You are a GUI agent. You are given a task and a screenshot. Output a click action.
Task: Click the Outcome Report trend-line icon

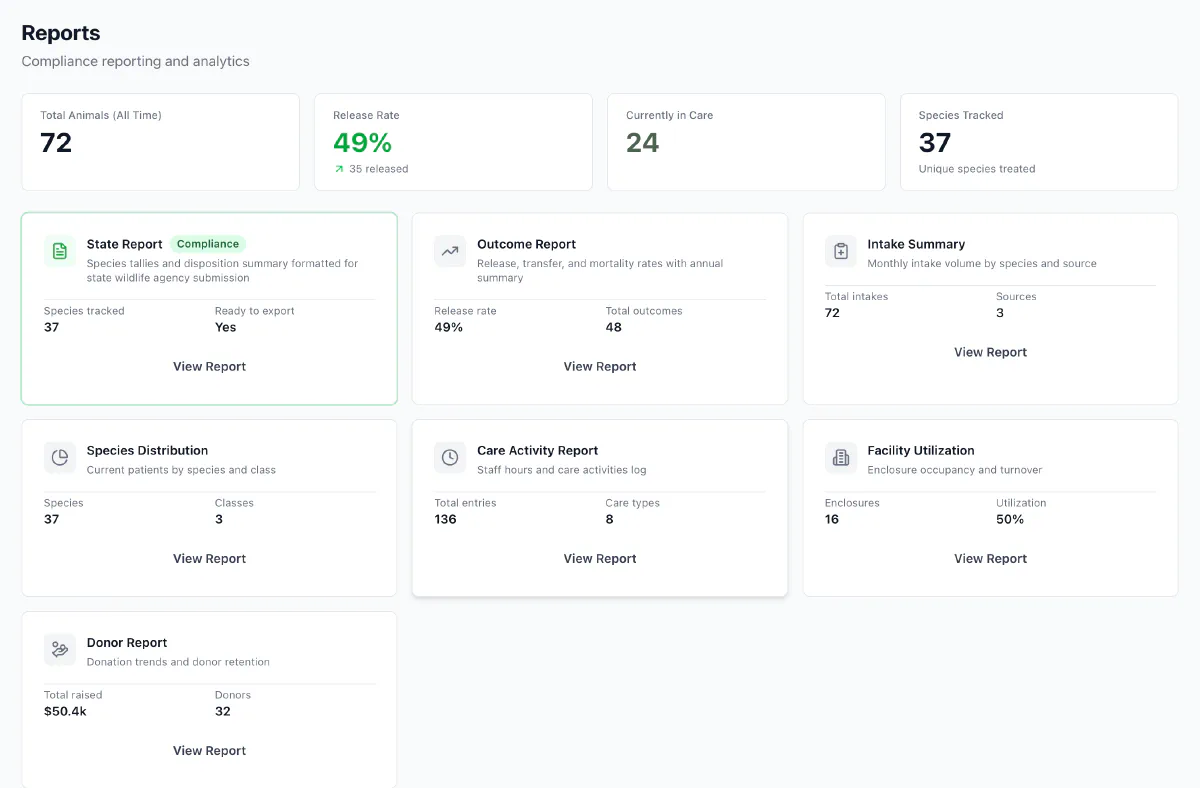[450, 251]
